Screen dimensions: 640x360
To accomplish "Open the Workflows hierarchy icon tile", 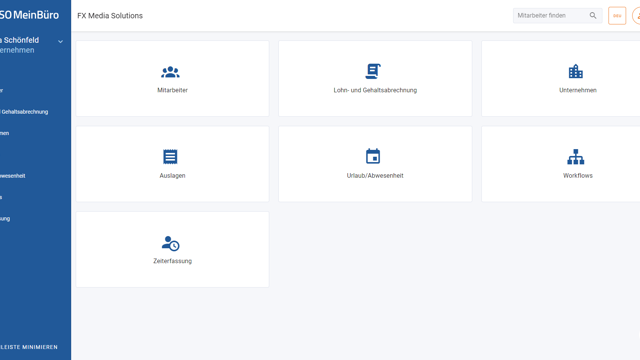I will (561, 164).
